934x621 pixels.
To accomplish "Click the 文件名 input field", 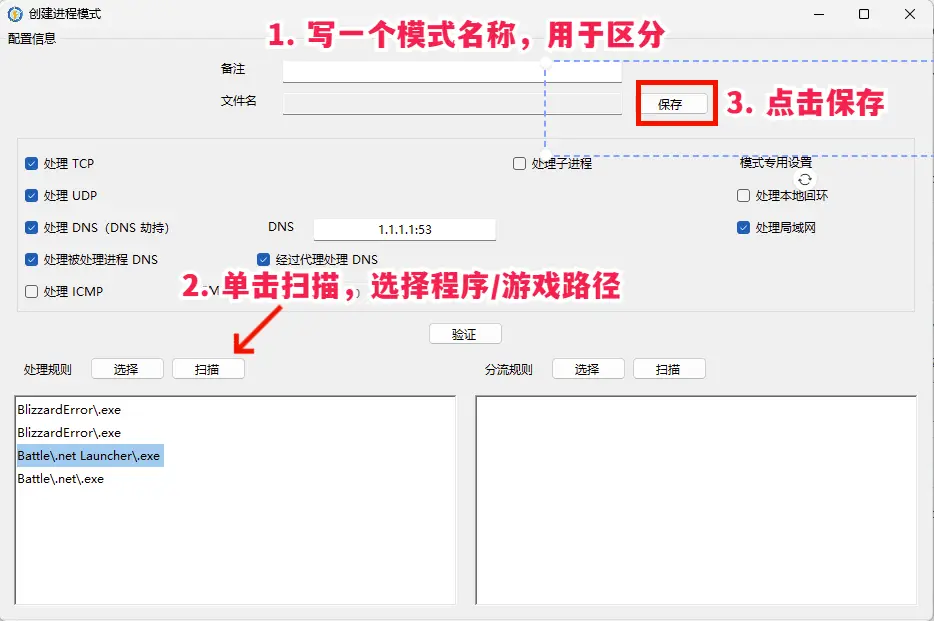I will point(452,104).
